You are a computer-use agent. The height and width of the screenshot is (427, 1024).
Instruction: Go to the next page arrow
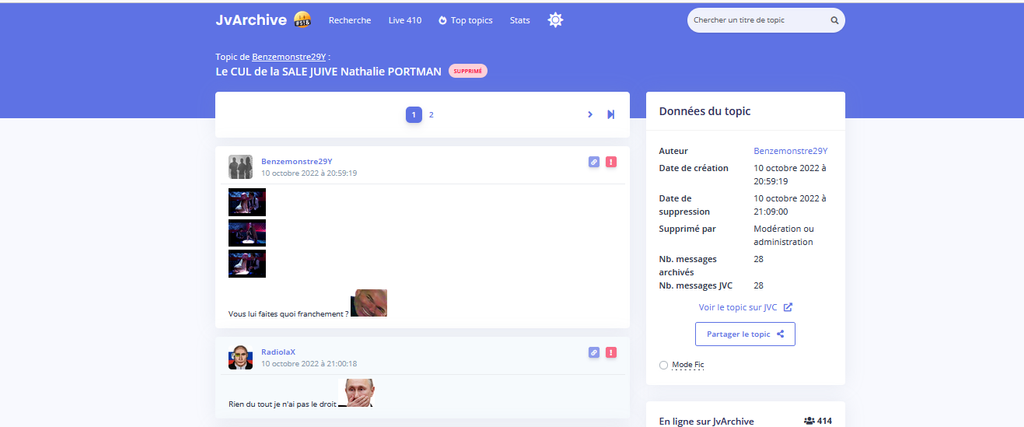coord(590,115)
